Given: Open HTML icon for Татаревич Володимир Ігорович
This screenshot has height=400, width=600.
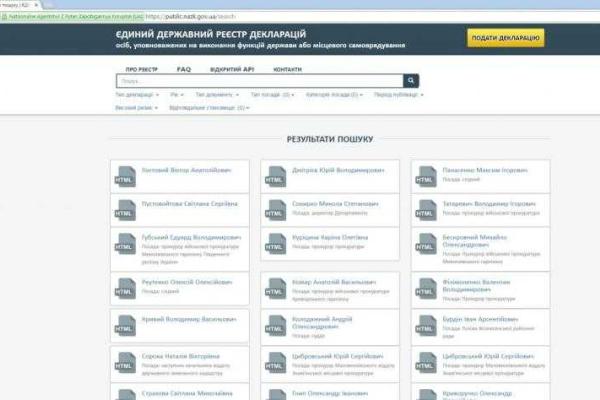Looking at the screenshot, I should pyautogui.click(x=426, y=210).
